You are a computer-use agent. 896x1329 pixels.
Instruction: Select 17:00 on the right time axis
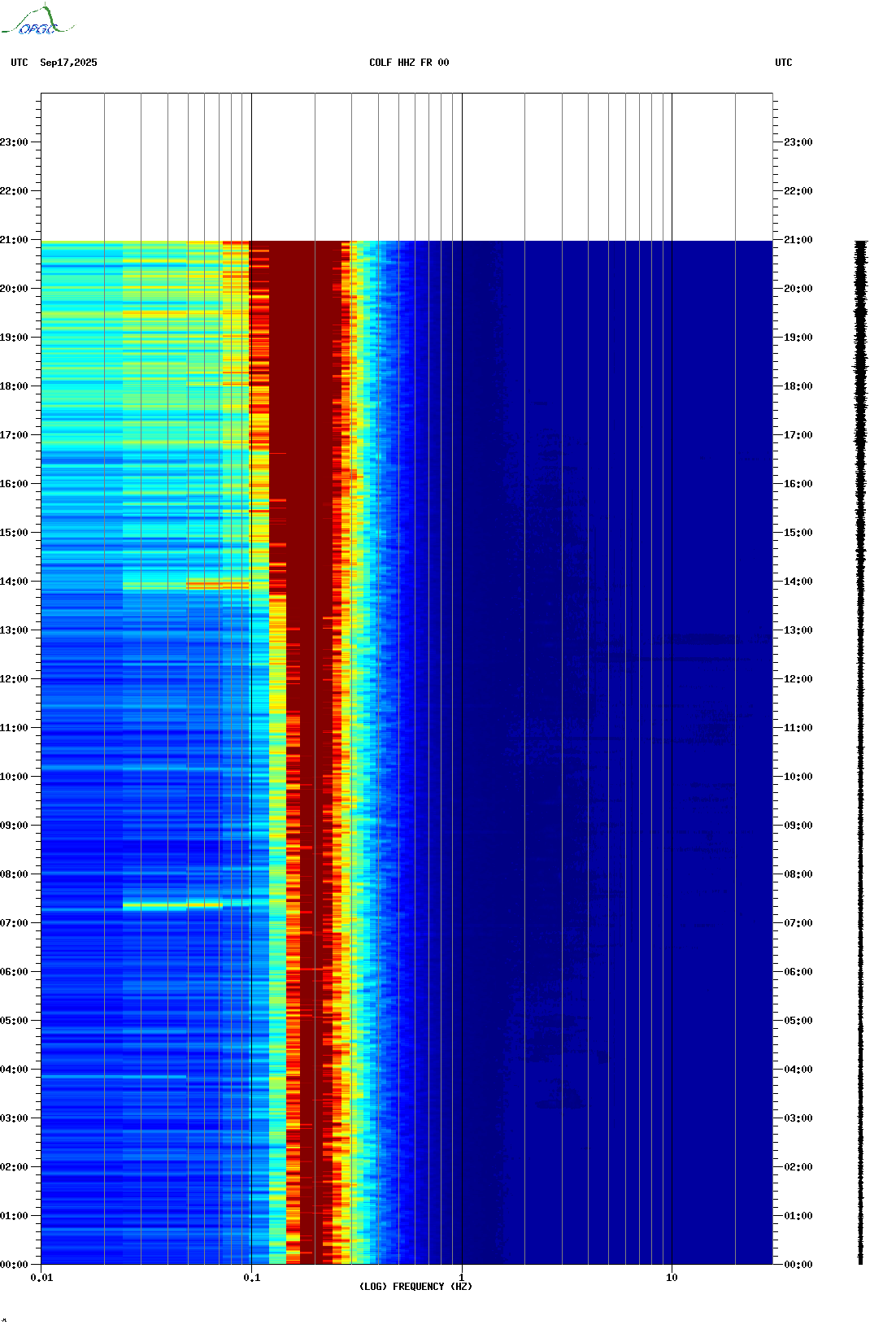click(798, 435)
